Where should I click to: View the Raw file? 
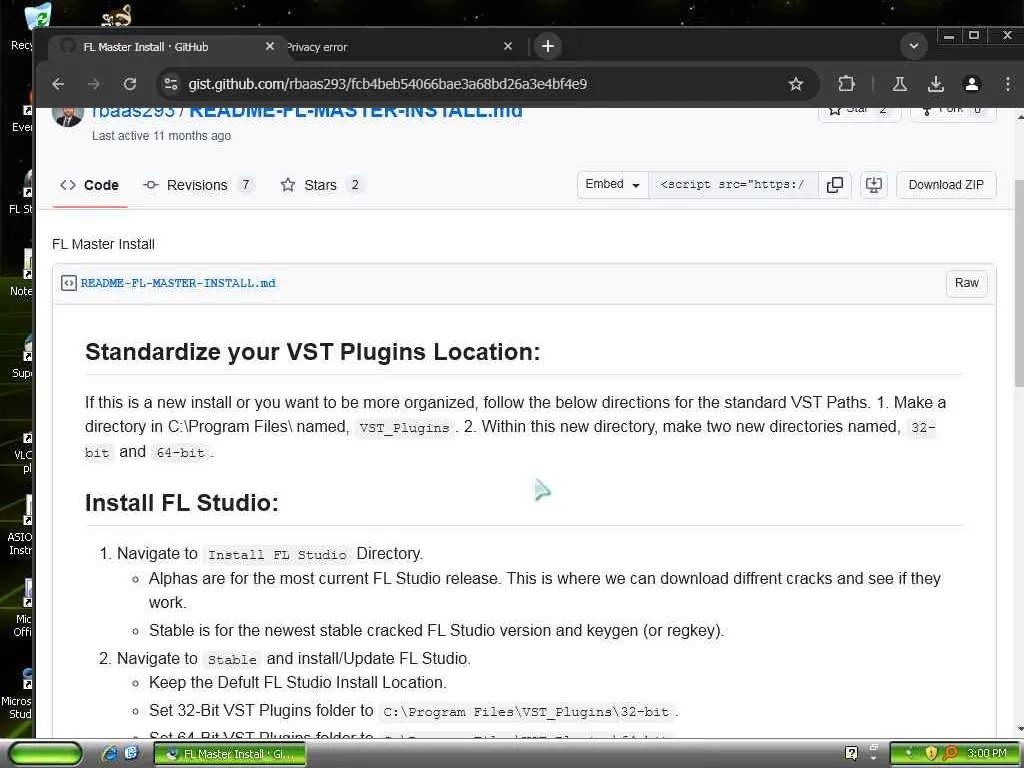[967, 283]
